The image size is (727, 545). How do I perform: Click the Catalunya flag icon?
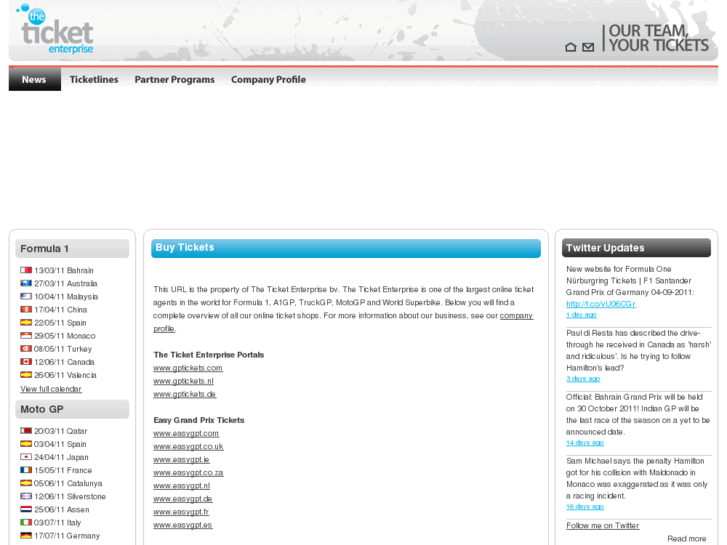pos(26,483)
